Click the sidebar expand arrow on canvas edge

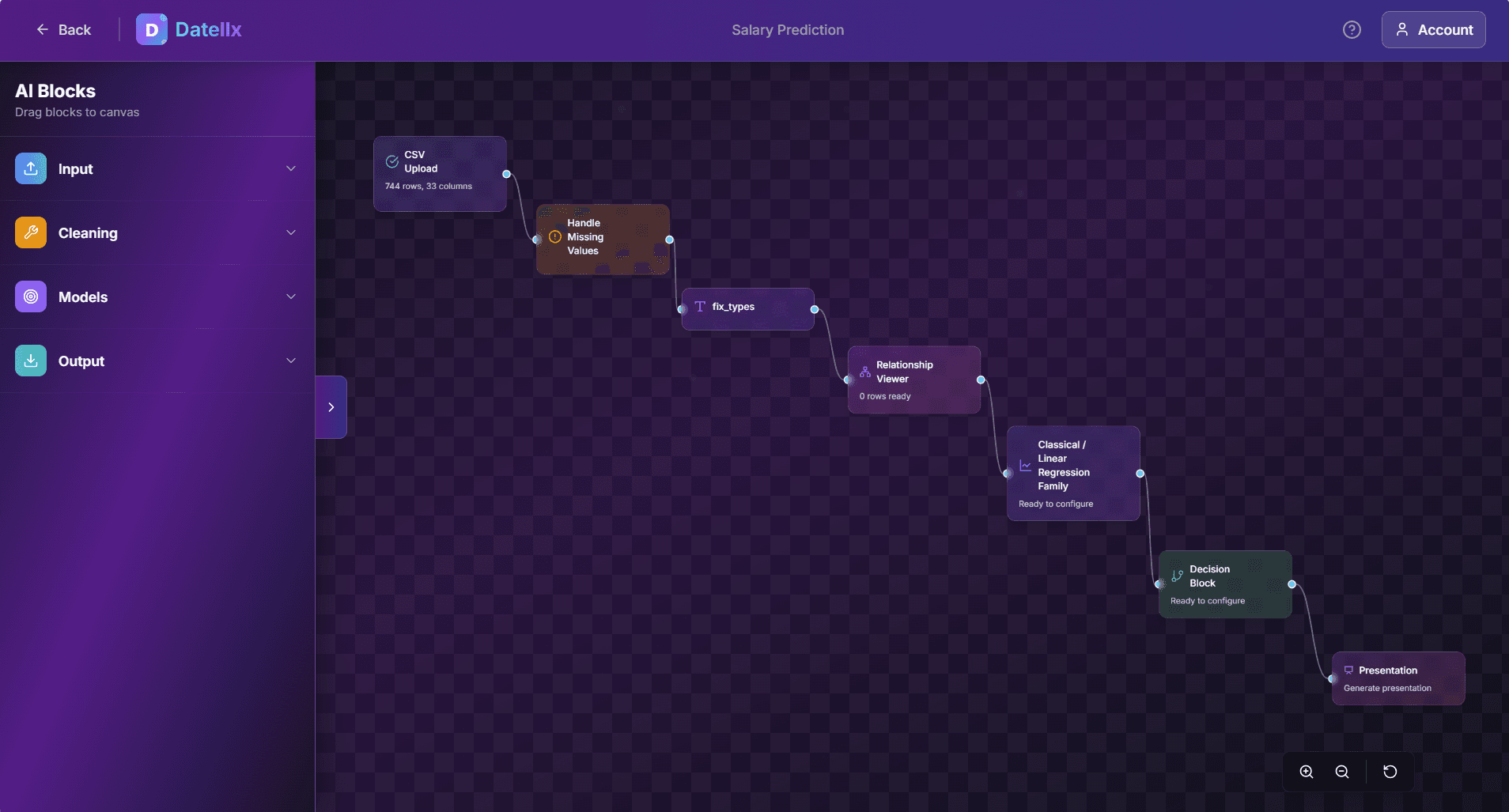click(x=331, y=406)
